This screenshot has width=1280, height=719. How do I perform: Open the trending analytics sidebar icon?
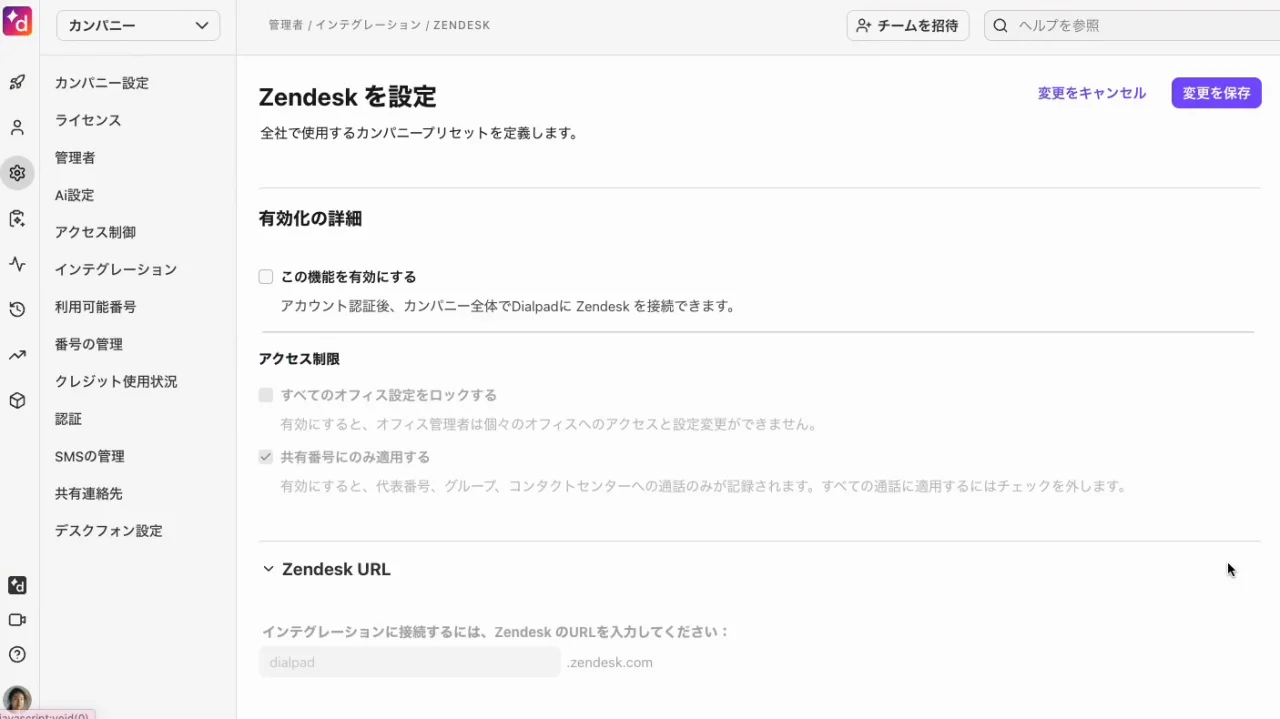click(17, 355)
